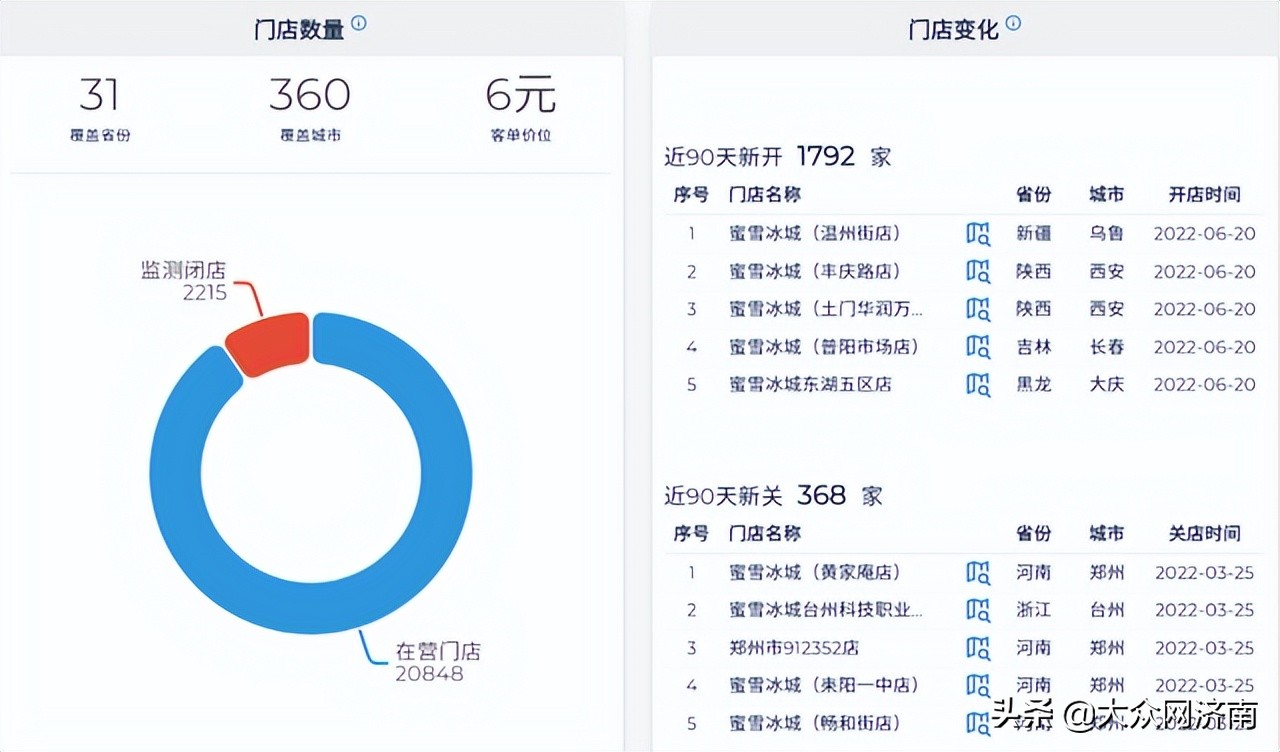Open store 蜜雪冰城（畅和街店）
Image resolution: width=1280 pixels, height=752 pixels.
coord(815,723)
